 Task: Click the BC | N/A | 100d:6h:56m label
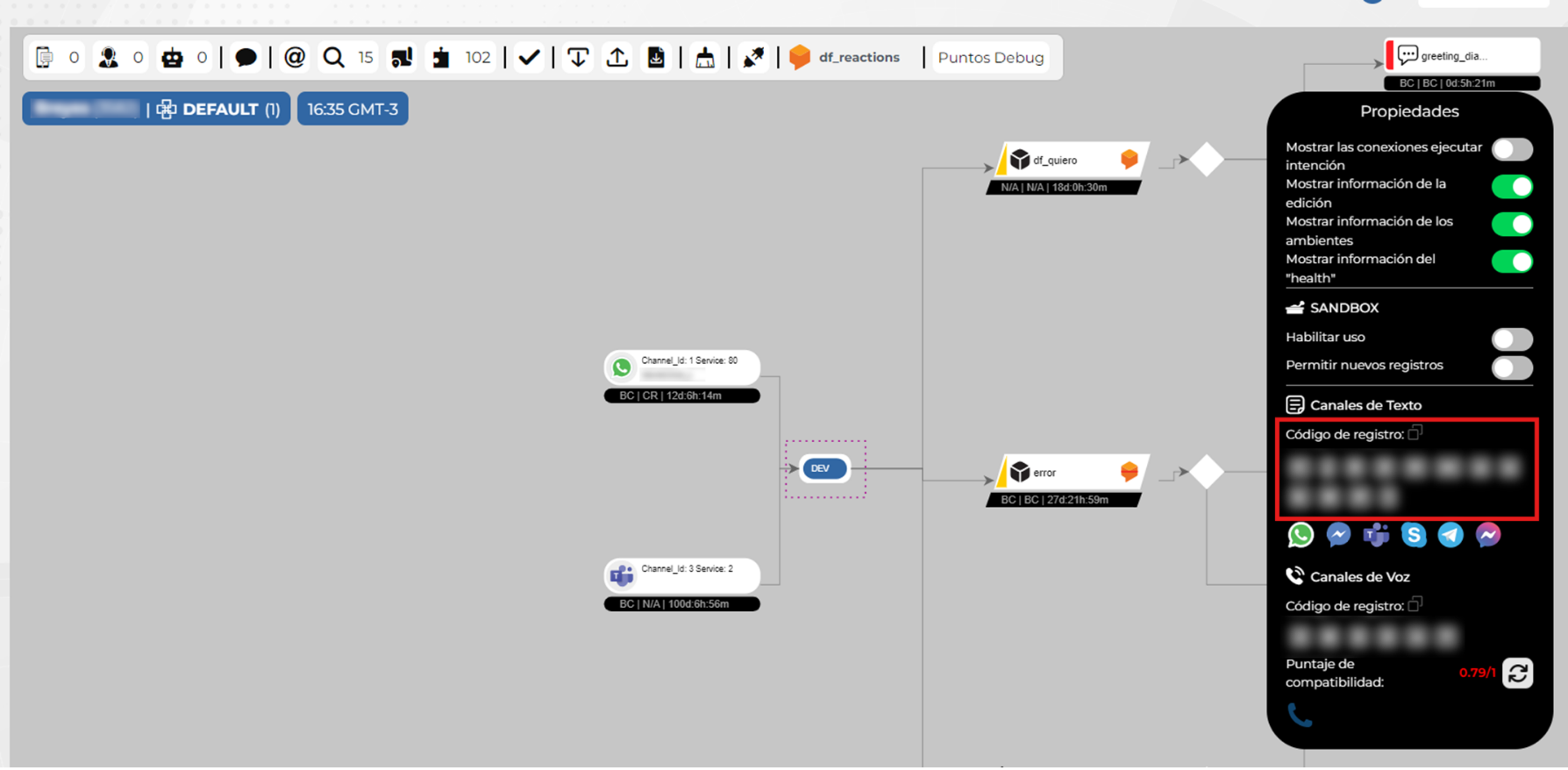(x=682, y=604)
